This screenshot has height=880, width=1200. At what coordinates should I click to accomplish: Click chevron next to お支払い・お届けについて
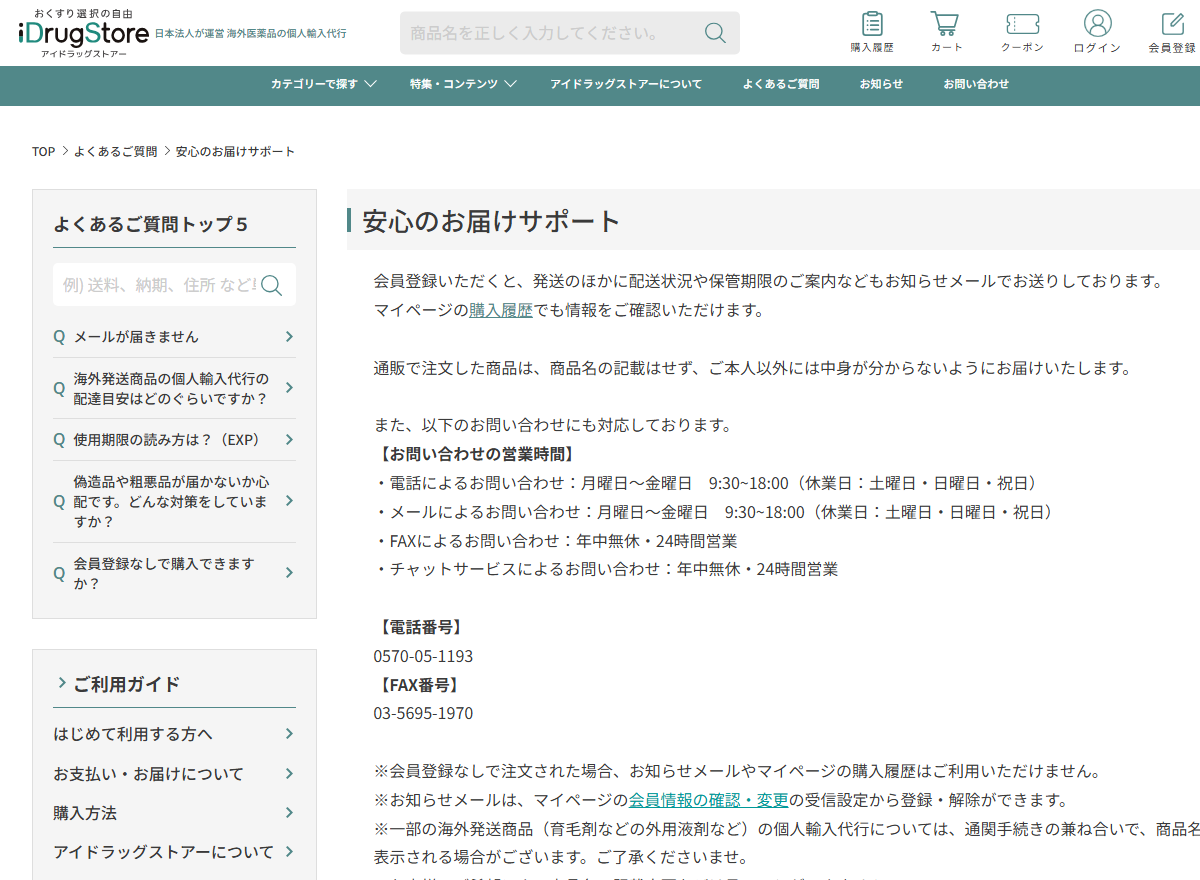pos(289,774)
